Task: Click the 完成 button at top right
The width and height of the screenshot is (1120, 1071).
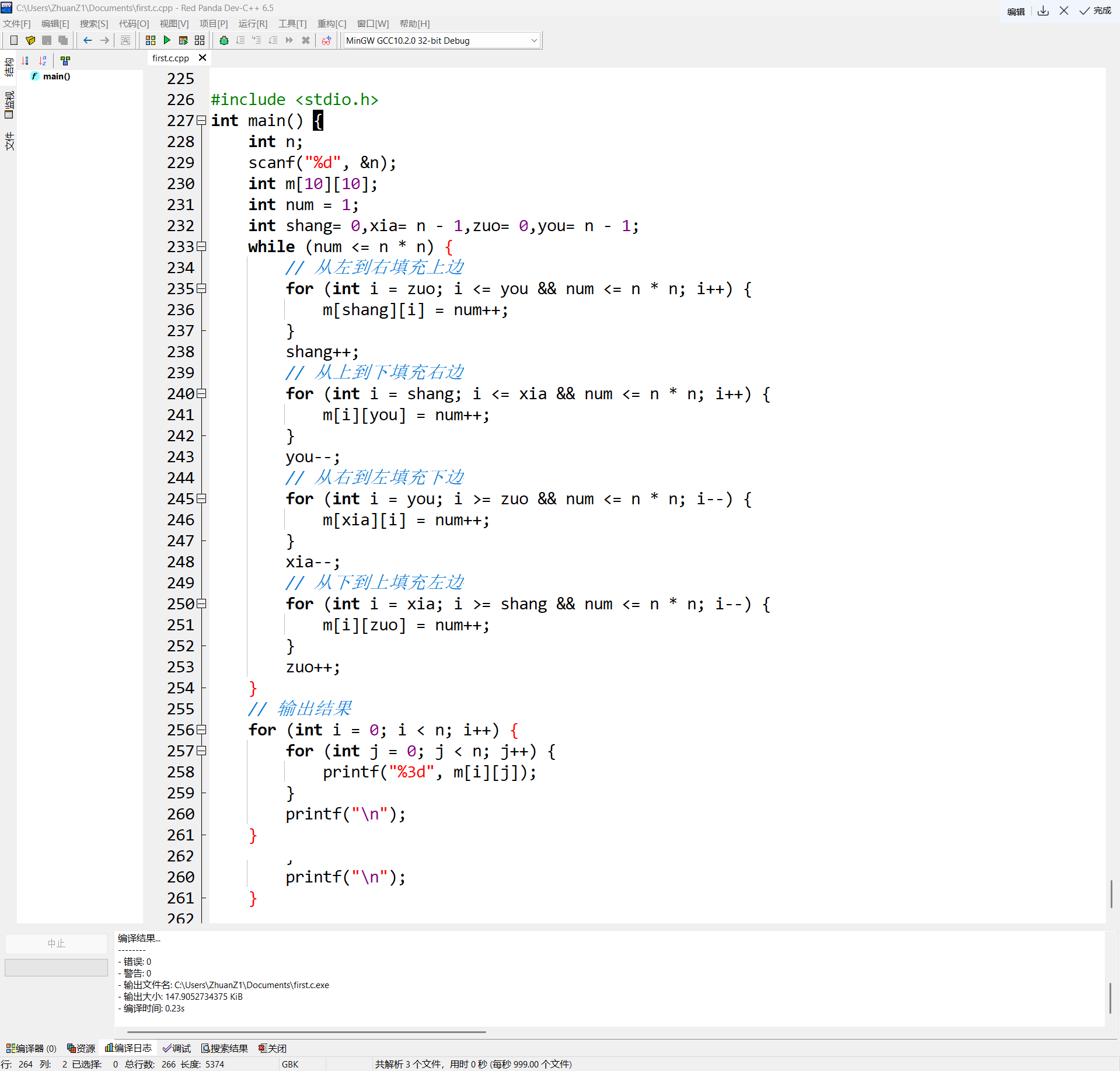Action: [1095, 11]
